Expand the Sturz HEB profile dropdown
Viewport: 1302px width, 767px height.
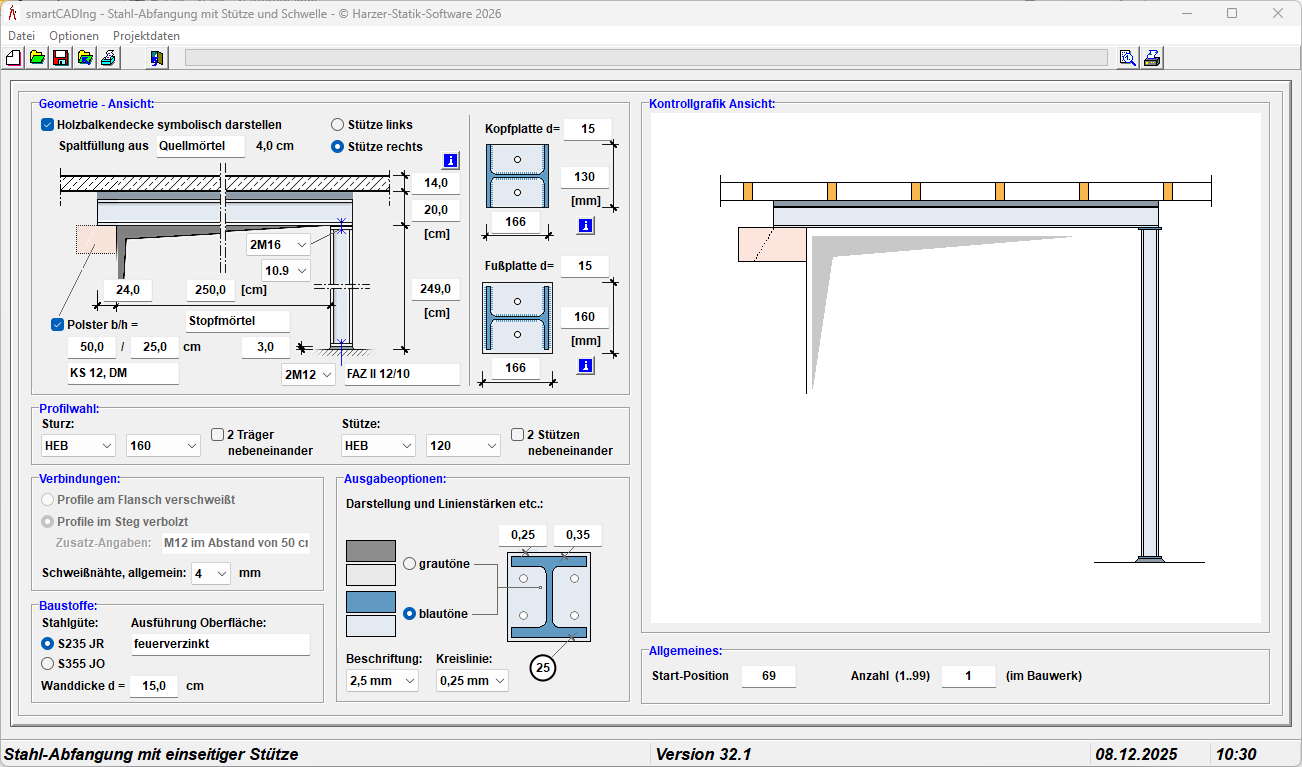pyautogui.click(x=79, y=445)
